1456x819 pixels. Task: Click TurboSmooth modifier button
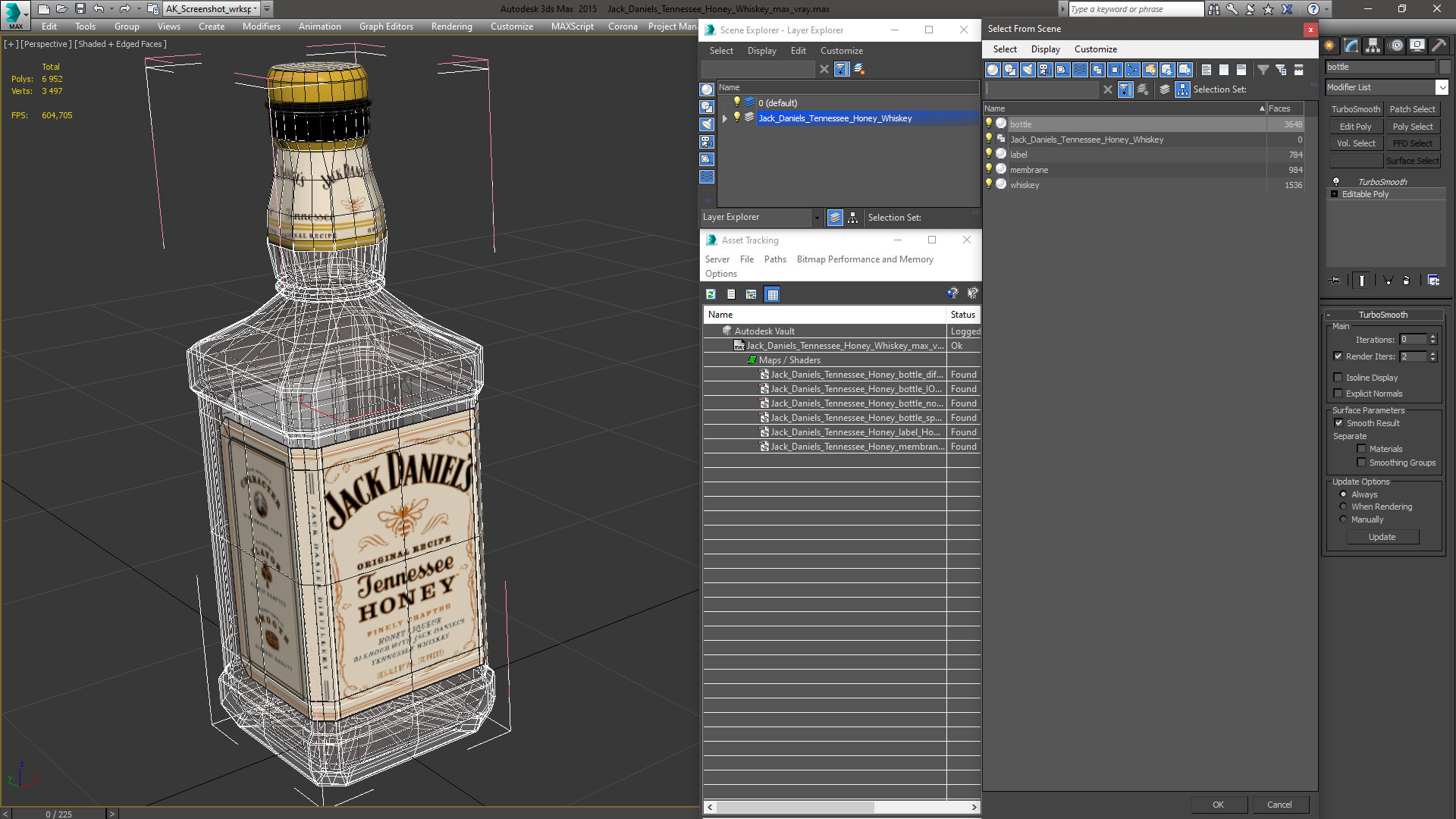click(x=1355, y=109)
